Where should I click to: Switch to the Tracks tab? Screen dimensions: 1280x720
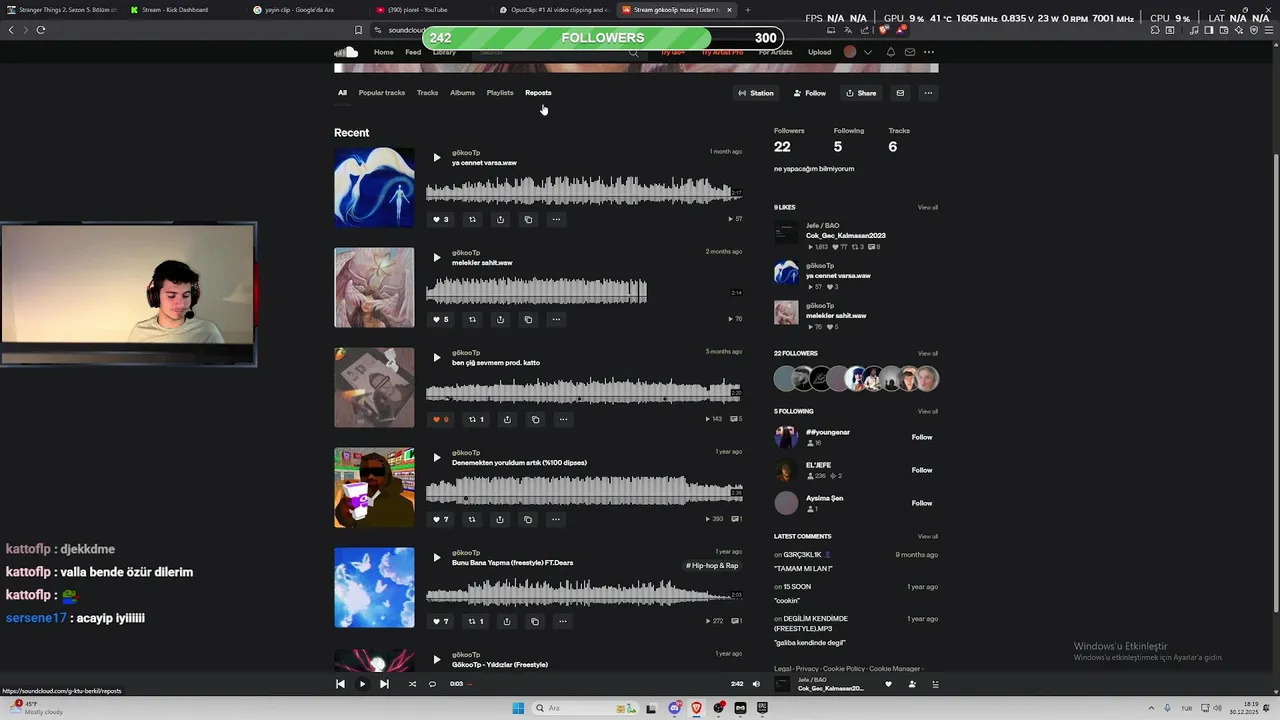point(427,93)
